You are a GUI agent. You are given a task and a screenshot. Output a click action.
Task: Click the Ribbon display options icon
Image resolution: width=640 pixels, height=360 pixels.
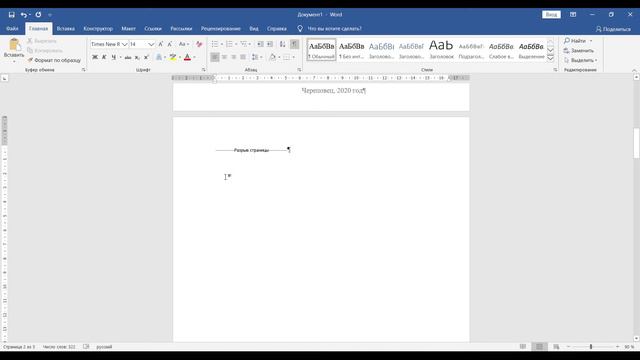click(573, 15)
